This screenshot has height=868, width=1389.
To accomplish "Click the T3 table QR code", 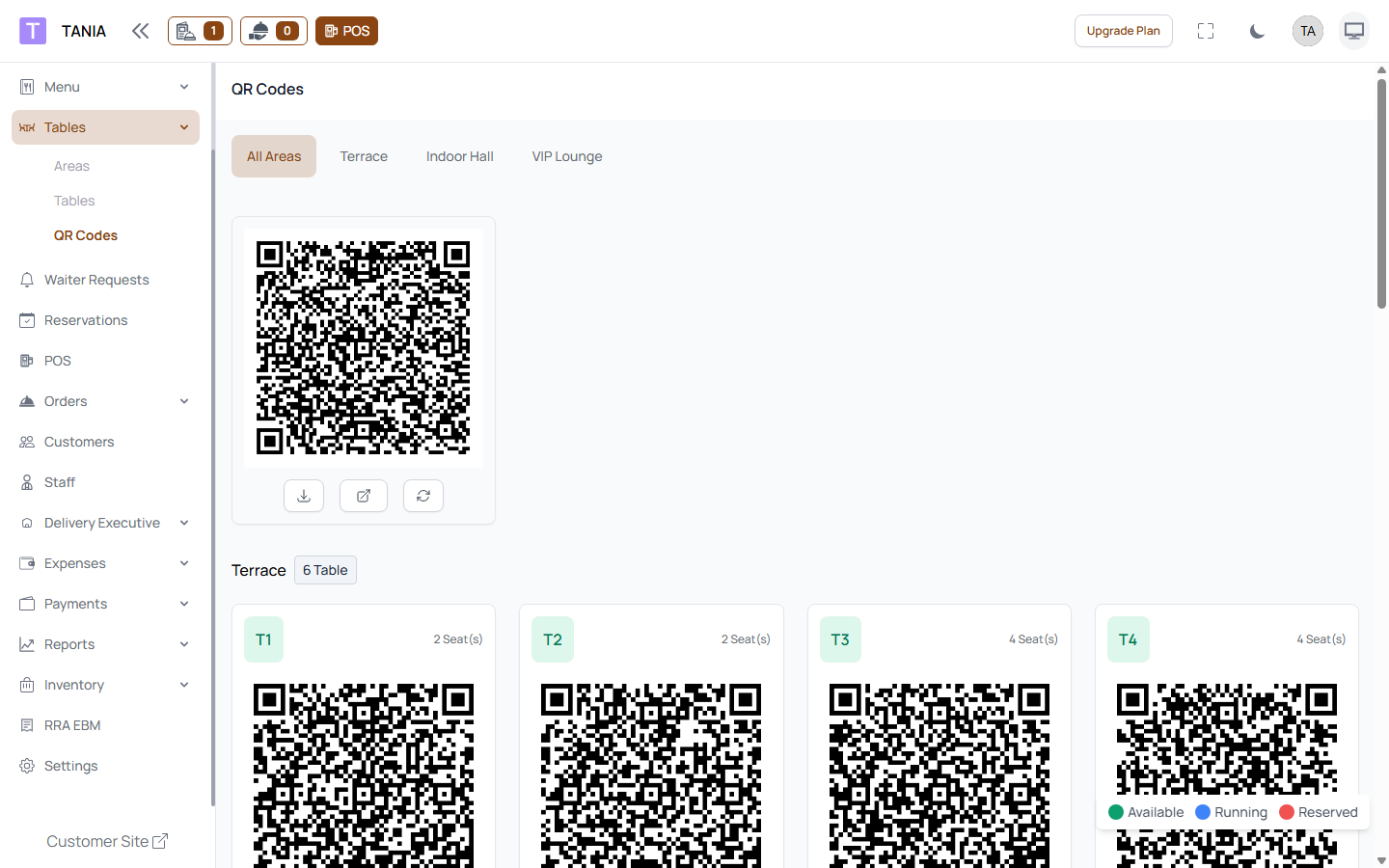I will point(940,774).
